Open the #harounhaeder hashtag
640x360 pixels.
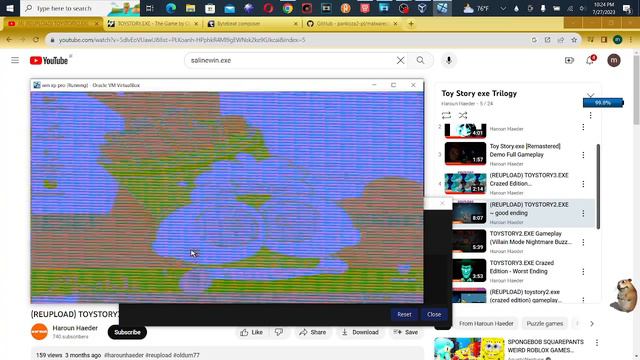tap(124, 355)
